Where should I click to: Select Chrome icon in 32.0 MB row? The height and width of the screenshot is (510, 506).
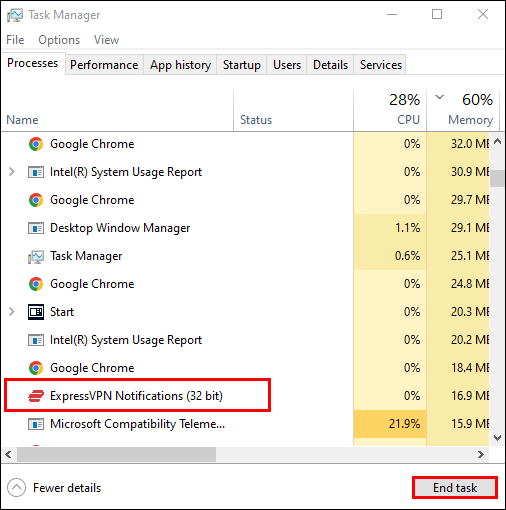click(x=36, y=144)
